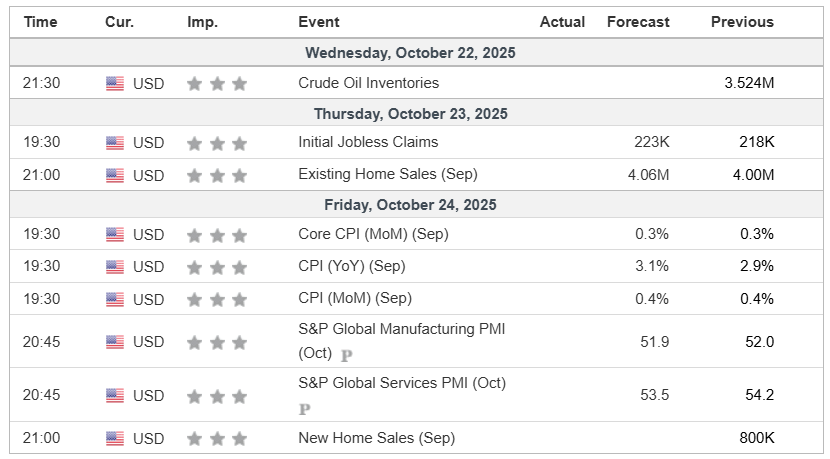Screen dimensions: 830x459
Task: Click the Previous column header
Action: (742, 22)
